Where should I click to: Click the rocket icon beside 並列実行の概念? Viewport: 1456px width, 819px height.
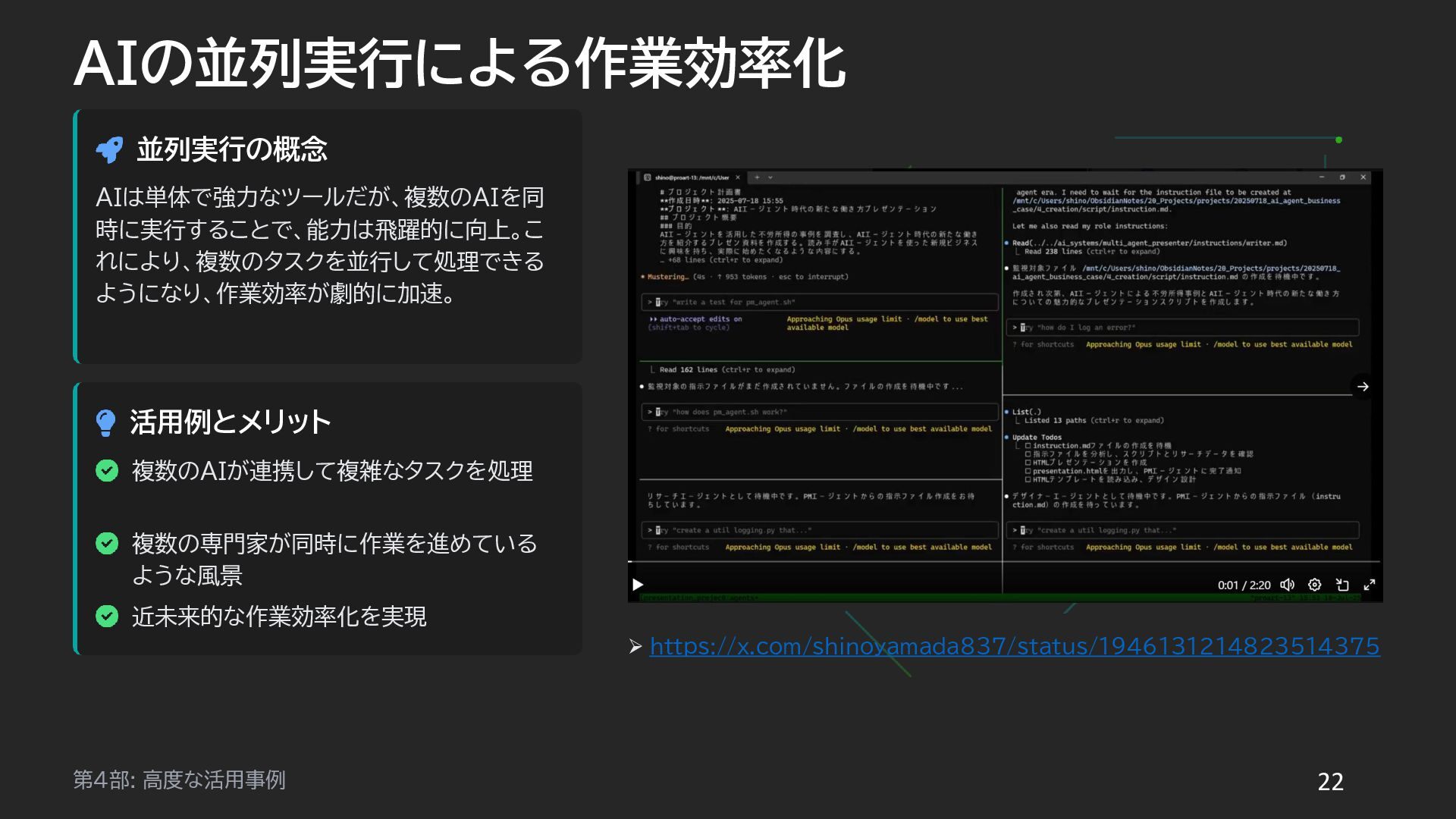(x=110, y=149)
